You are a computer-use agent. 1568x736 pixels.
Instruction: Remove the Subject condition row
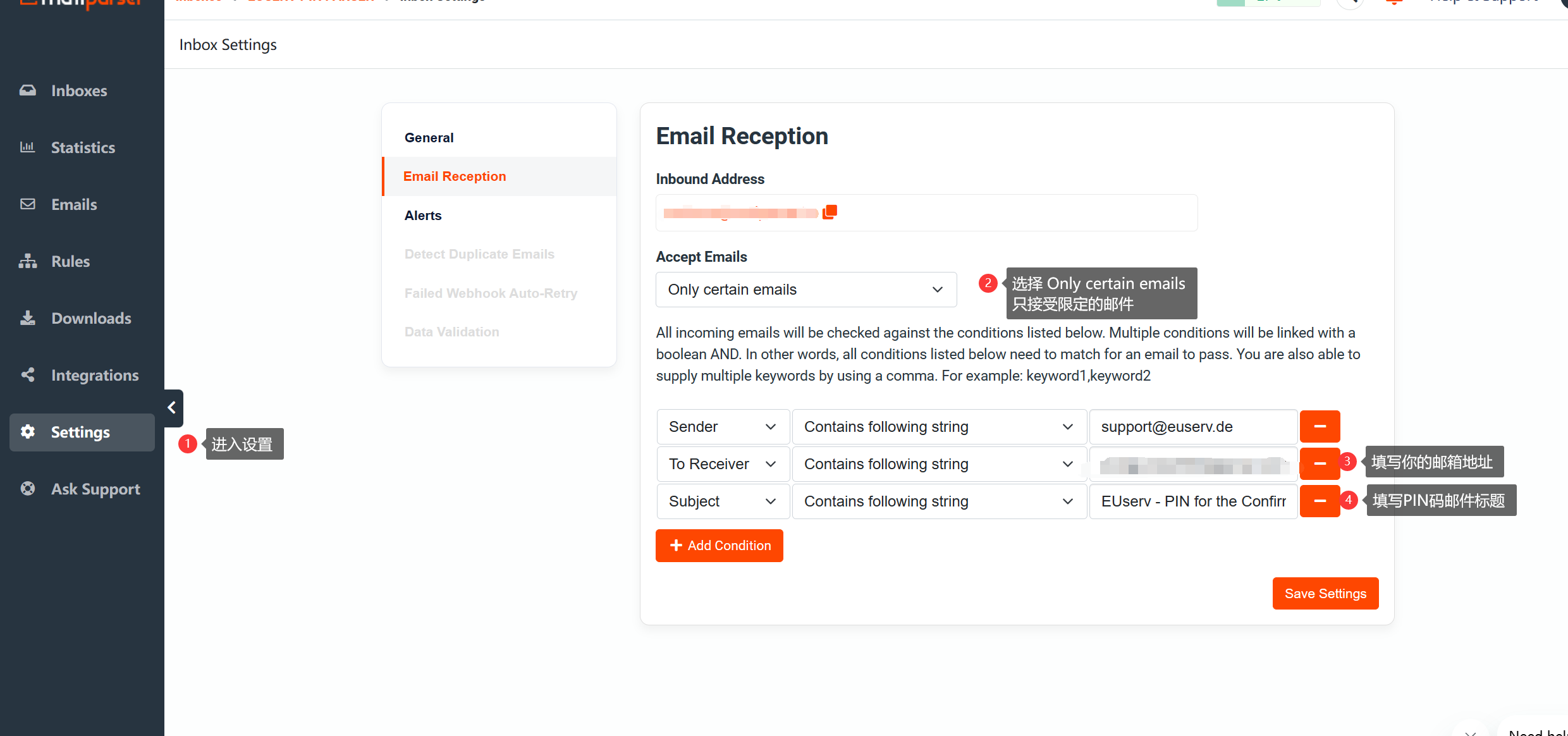pos(1320,501)
